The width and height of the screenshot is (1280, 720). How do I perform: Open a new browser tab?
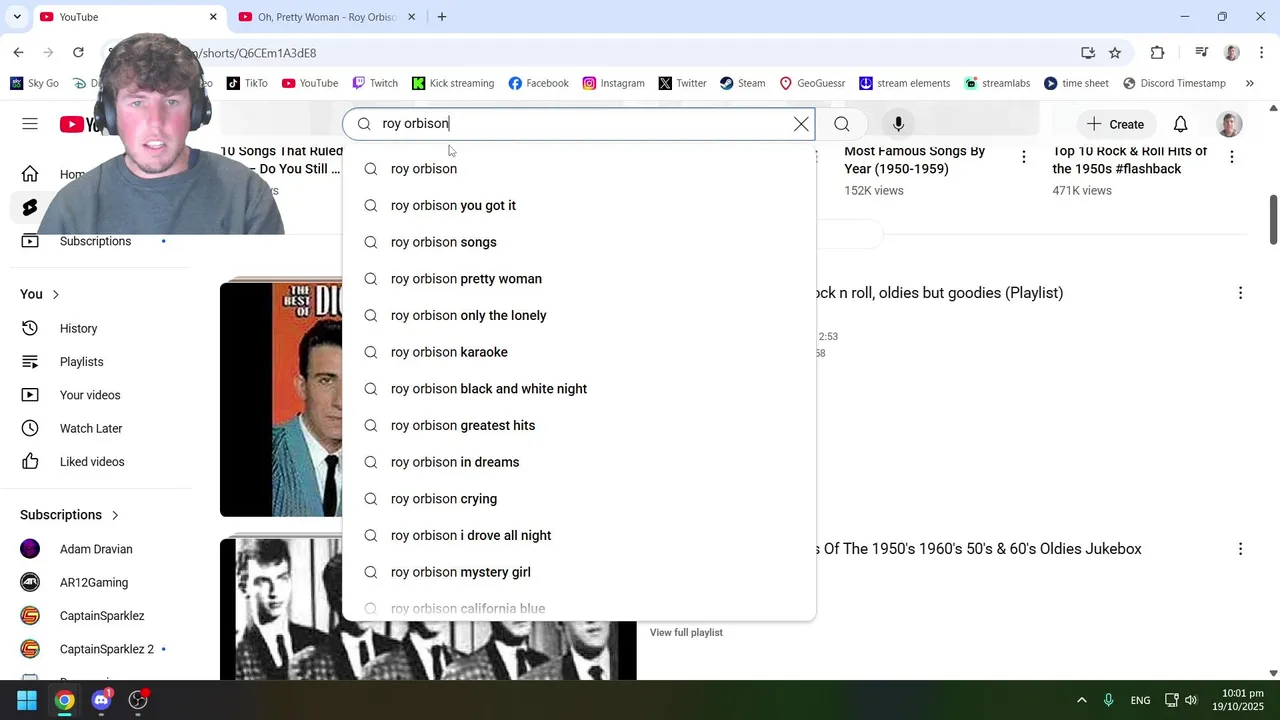coord(442,17)
